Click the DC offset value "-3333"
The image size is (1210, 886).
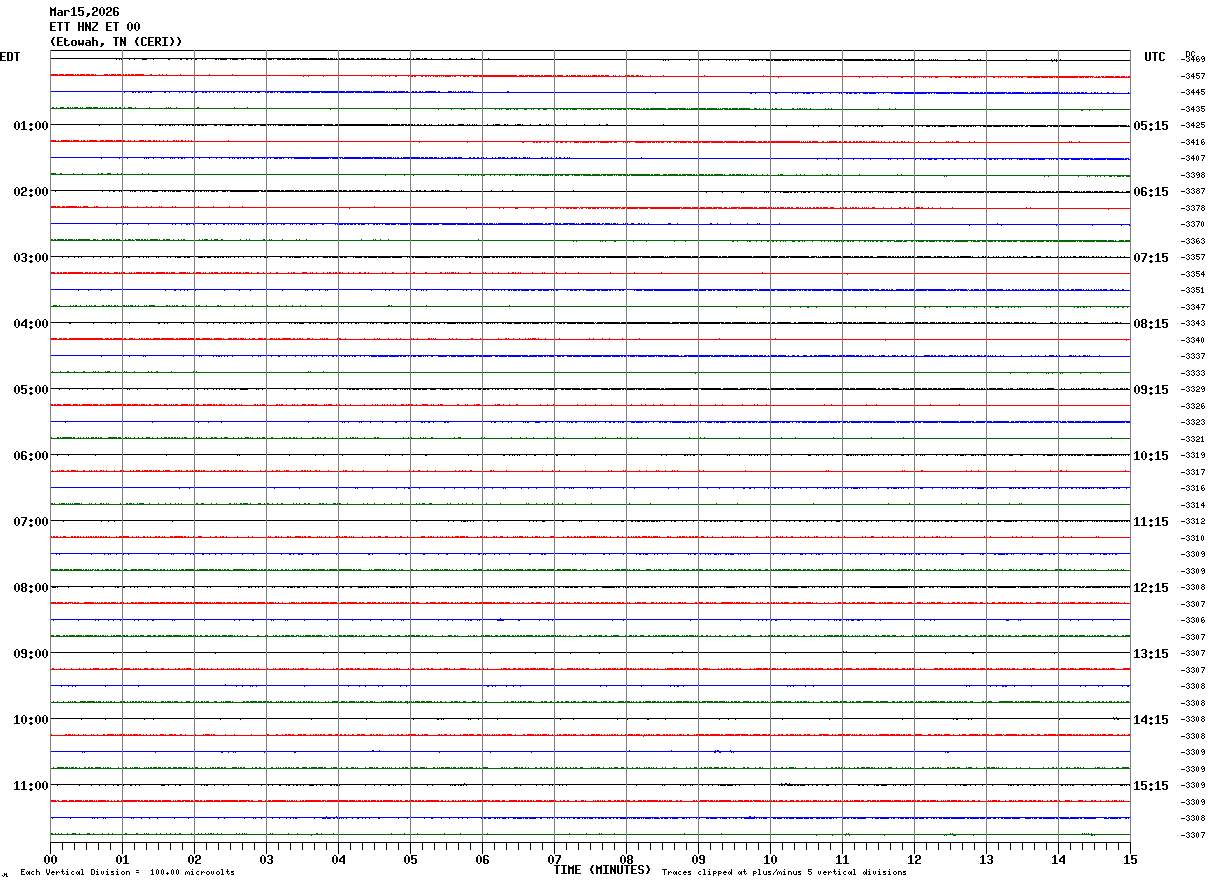tap(1192, 373)
